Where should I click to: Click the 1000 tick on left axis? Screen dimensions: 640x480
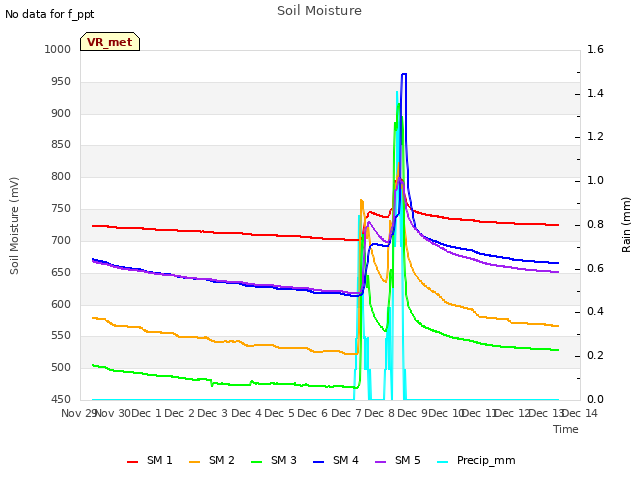point(58,49)
